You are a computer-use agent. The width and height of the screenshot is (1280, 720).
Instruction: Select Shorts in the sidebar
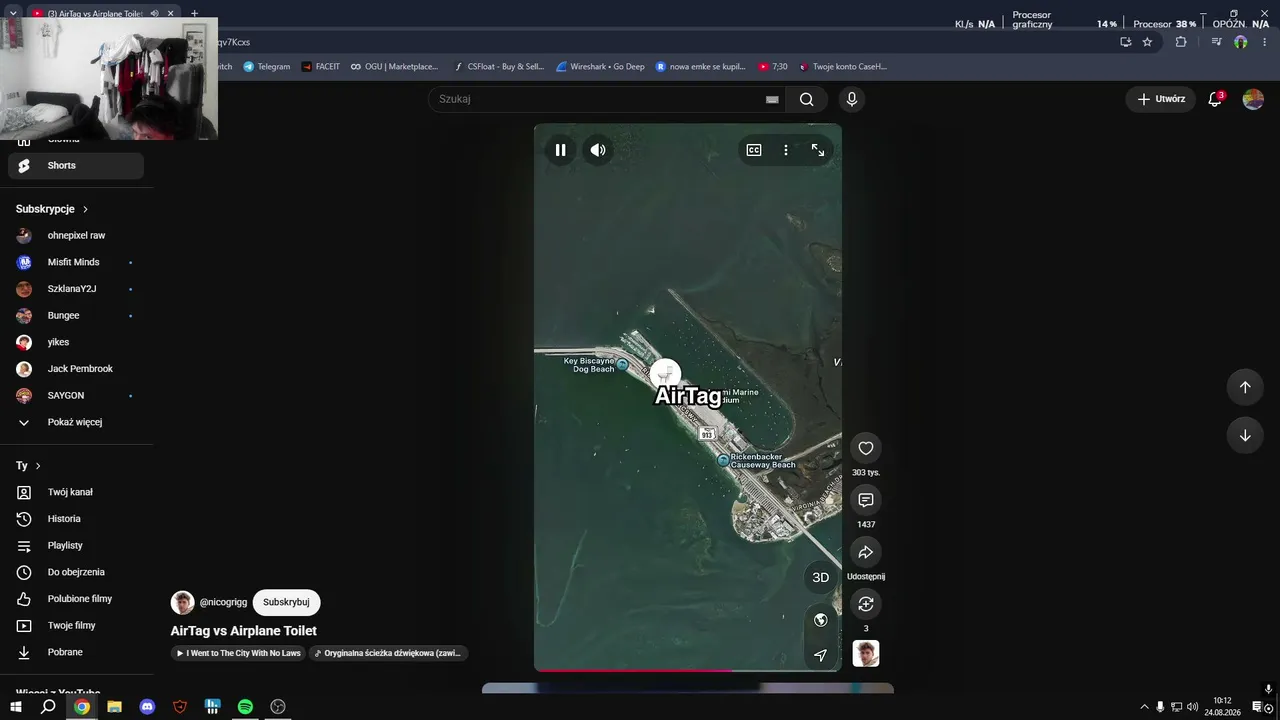pyautogui.click(x=76, y=166)
